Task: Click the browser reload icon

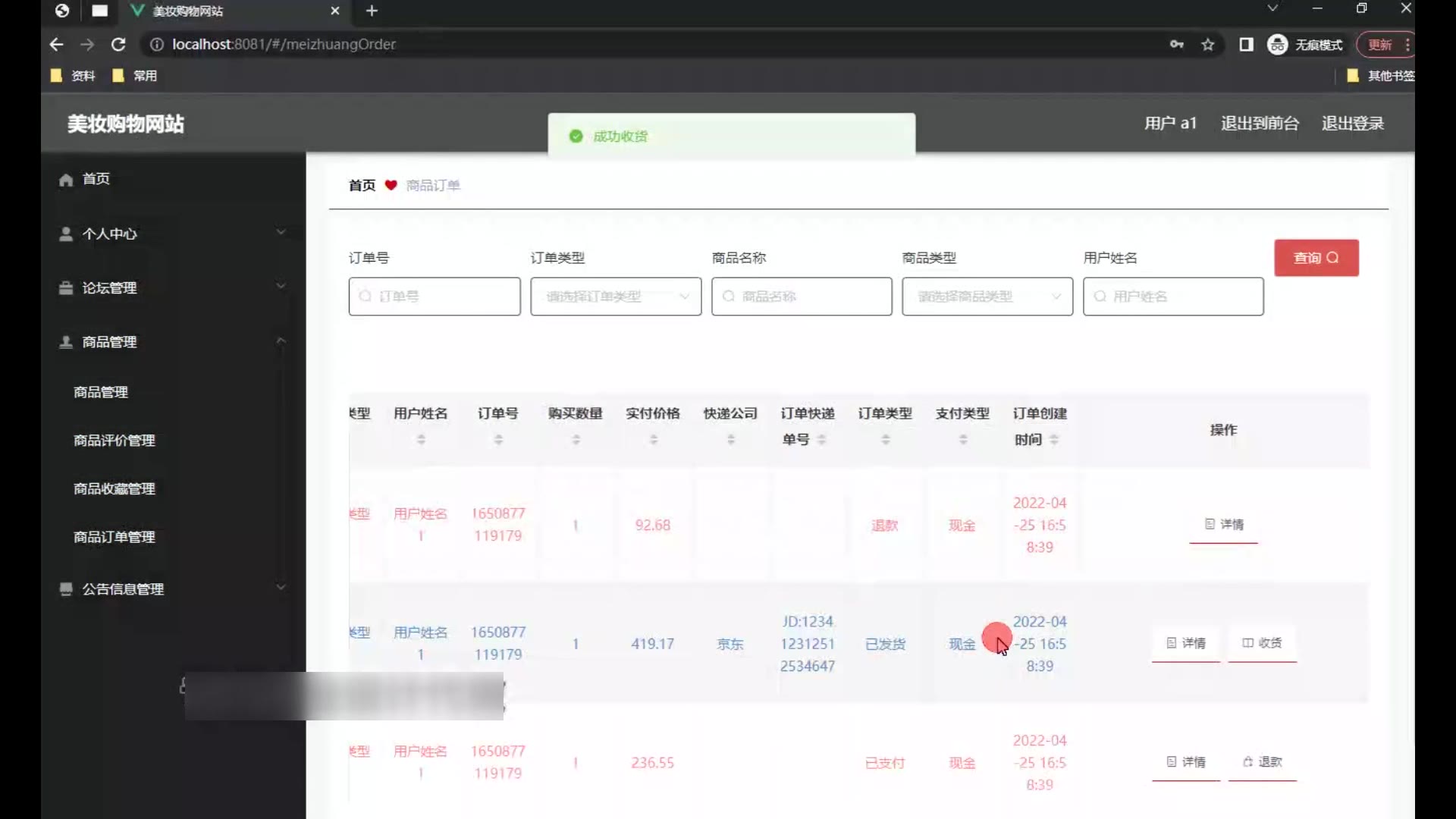Action: 118,45
